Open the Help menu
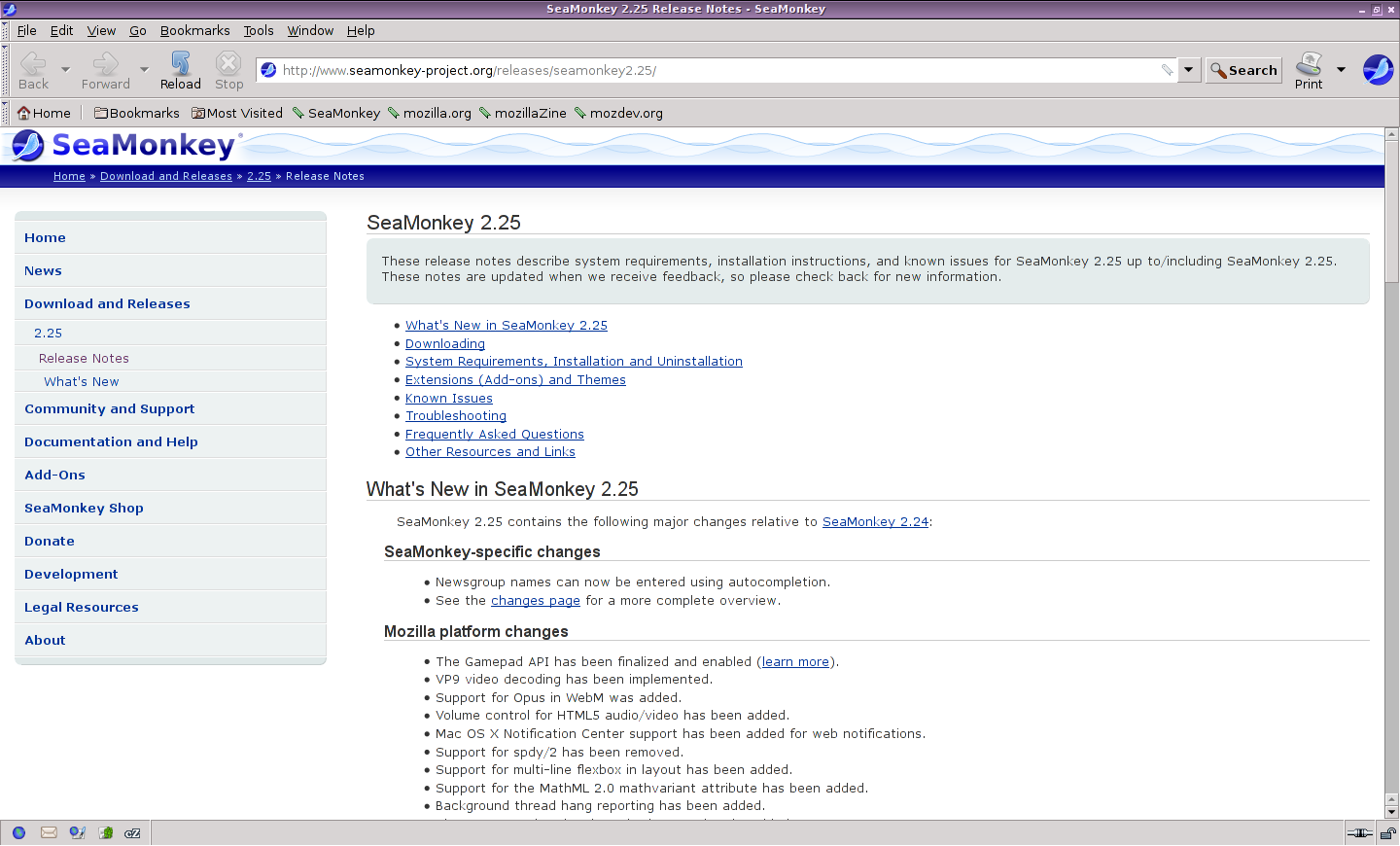 tap(361, 30)
